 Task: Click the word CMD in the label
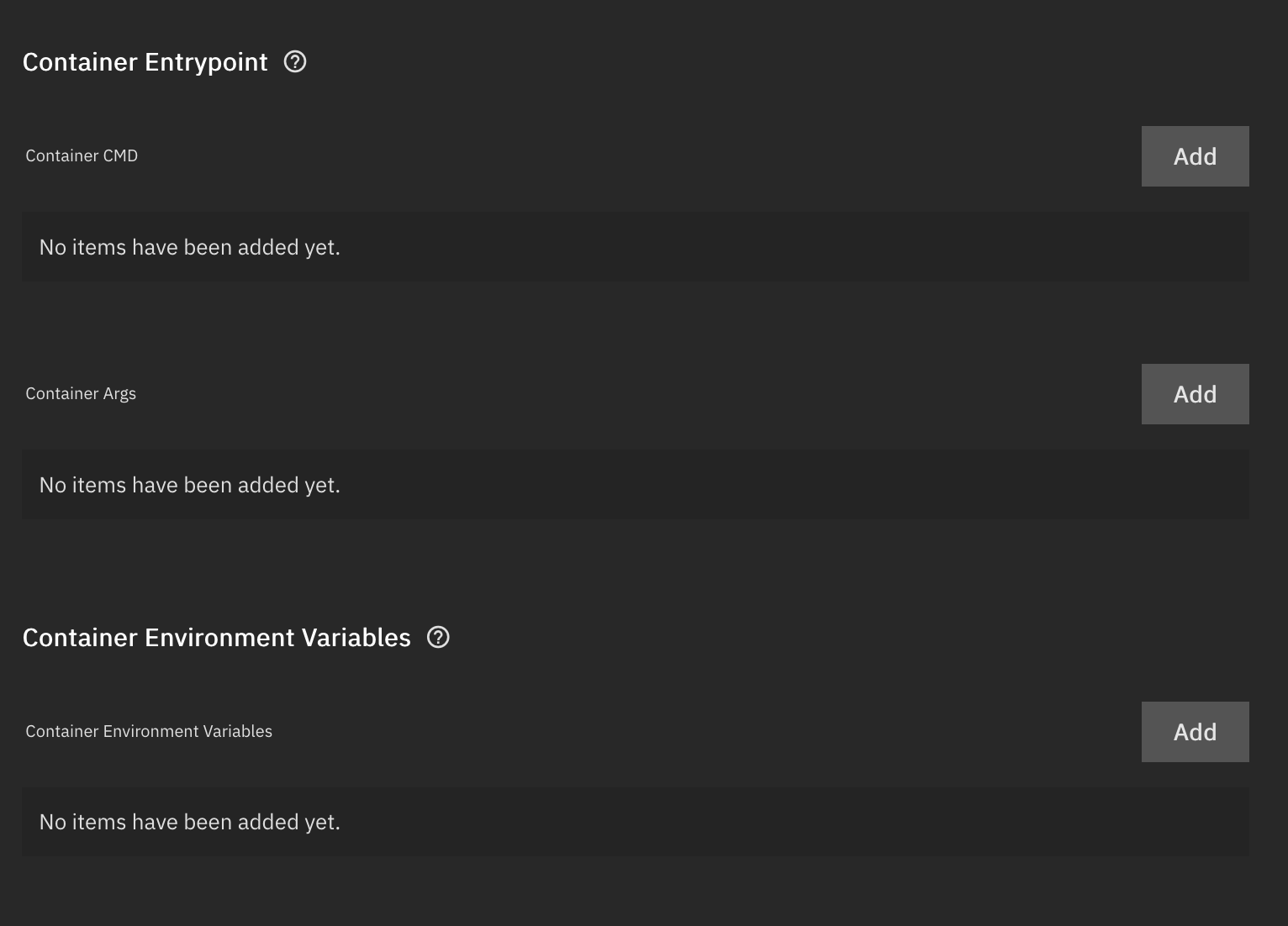click(x=120, y=155)
